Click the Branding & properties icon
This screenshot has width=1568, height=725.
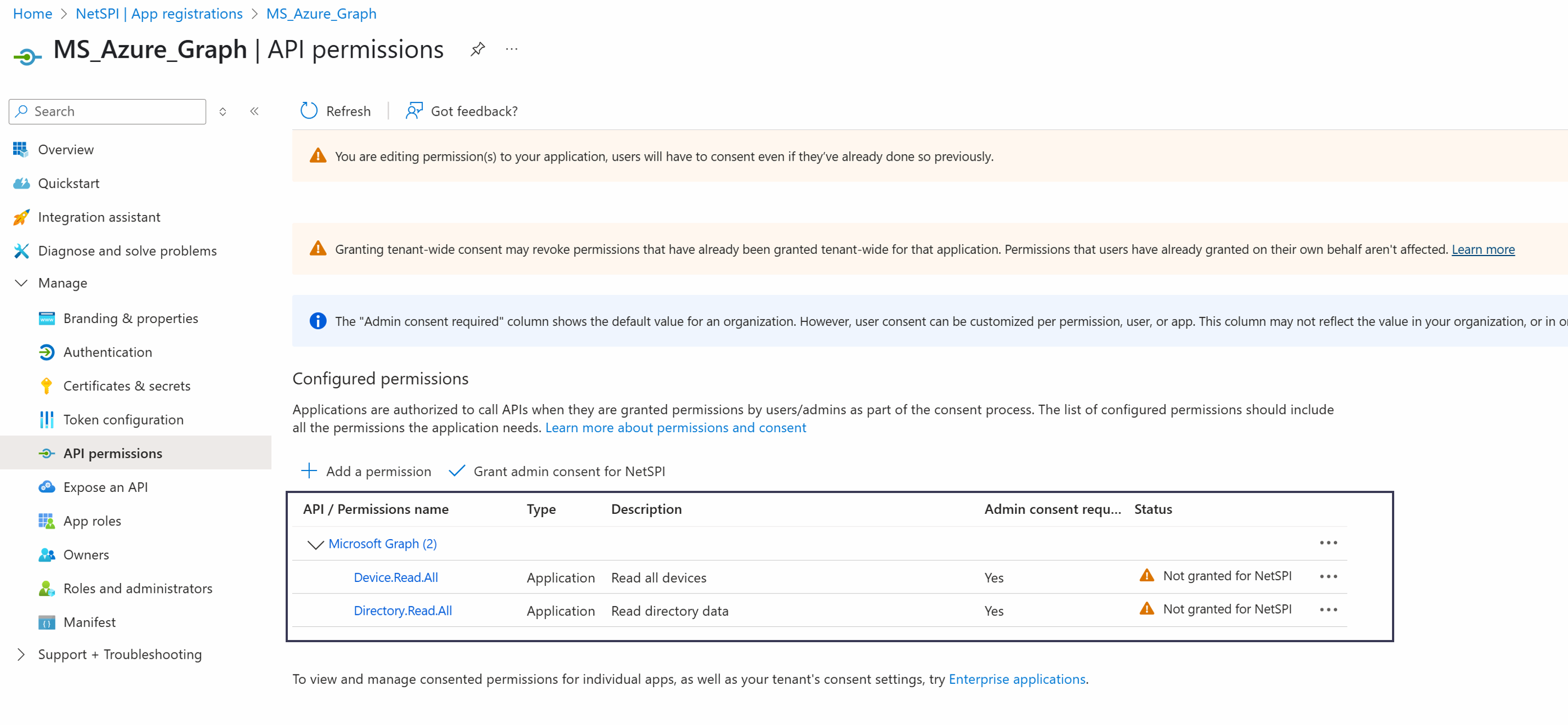coord(46,319)
